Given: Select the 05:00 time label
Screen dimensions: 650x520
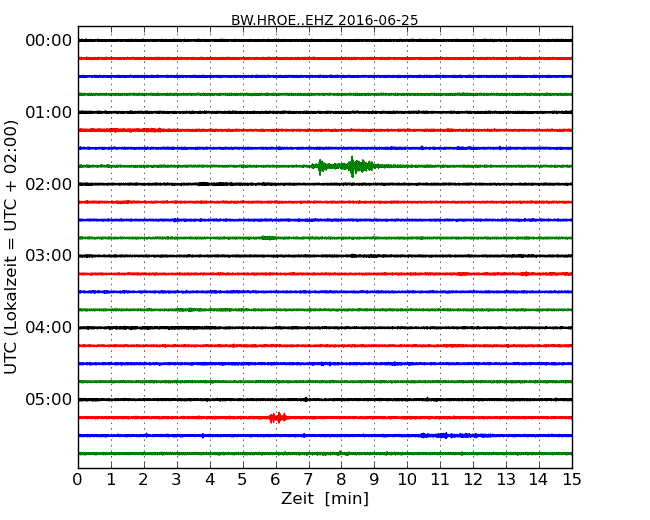Looking at the screenshot, I should 49,399.
